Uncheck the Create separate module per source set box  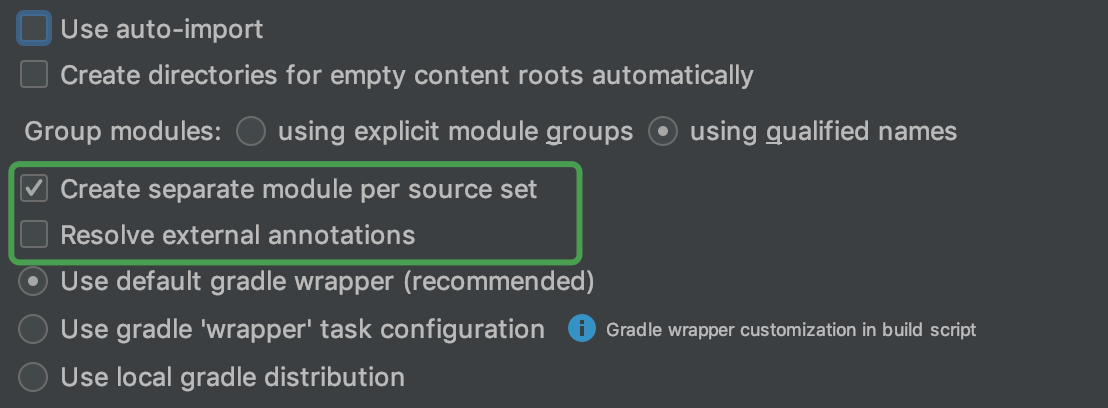(x=34, y=189)
